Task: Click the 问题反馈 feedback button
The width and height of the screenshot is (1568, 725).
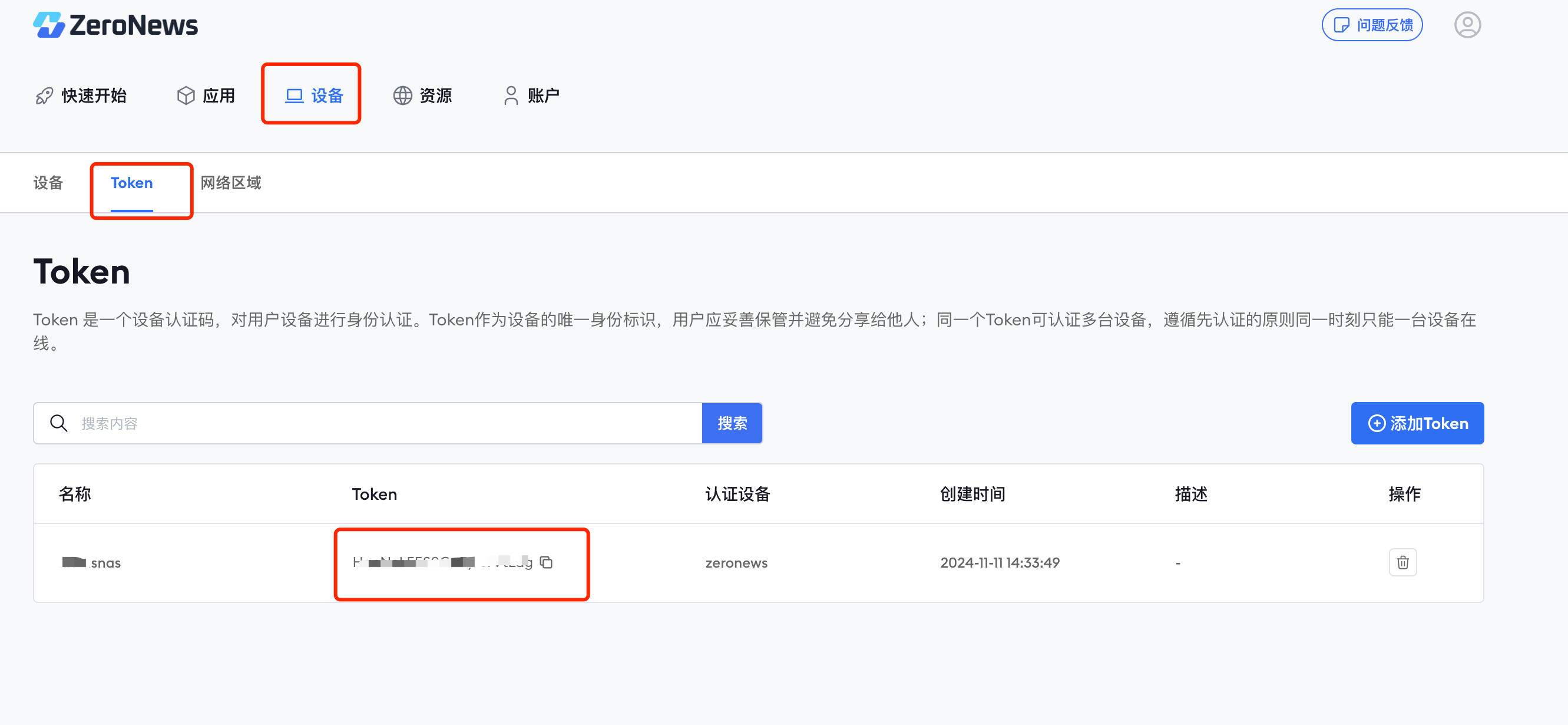Action: [x=1372, y=25]
